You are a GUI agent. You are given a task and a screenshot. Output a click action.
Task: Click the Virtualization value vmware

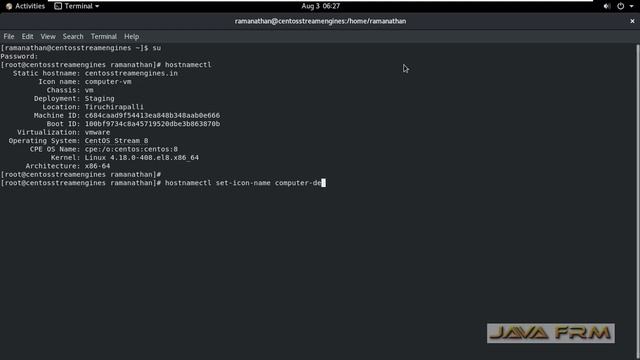97,132
